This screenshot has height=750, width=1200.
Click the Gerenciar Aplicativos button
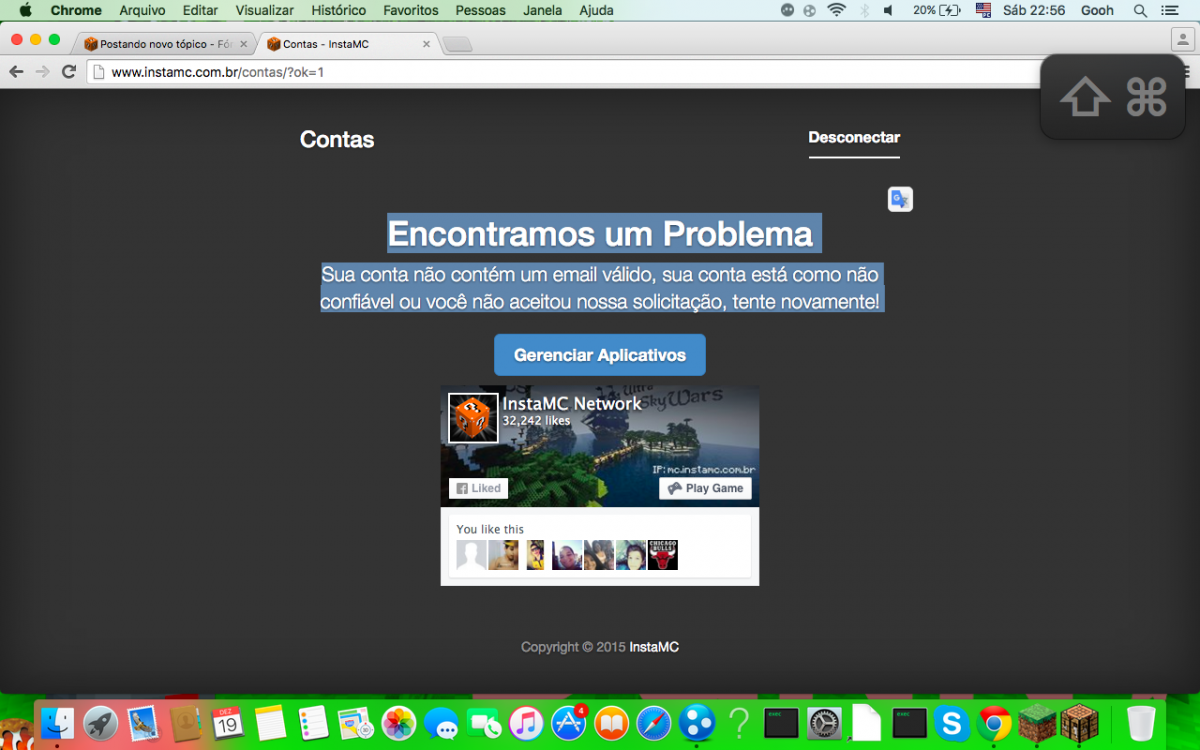(600, 355)
